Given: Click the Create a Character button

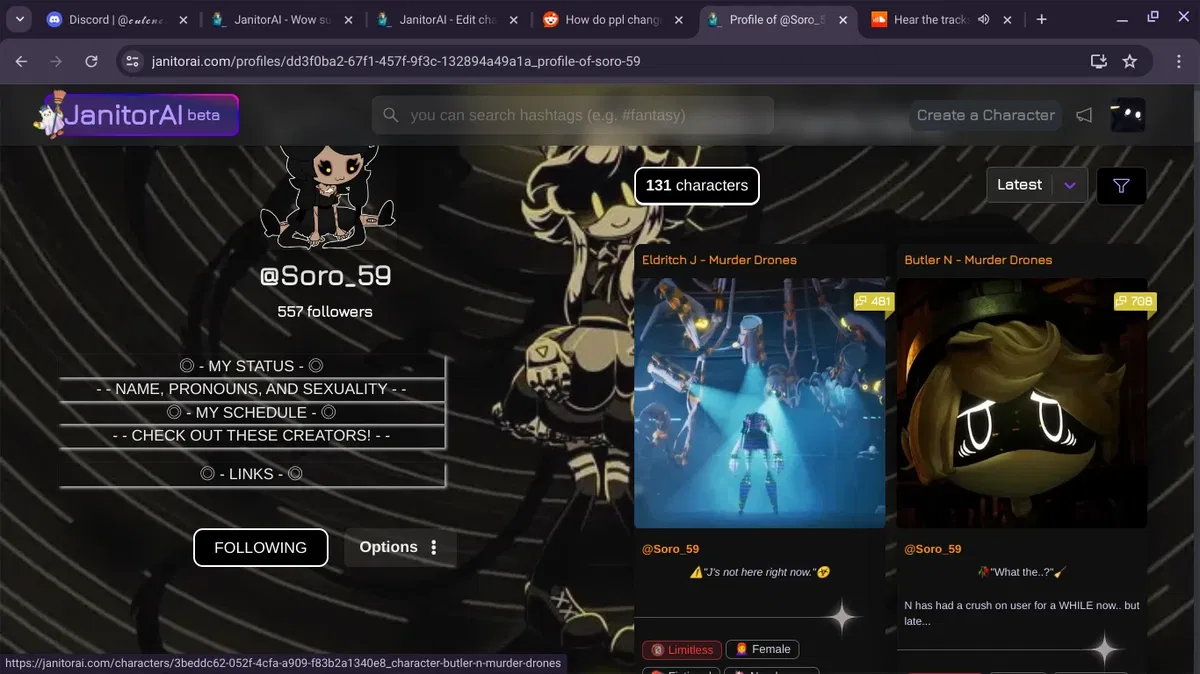Looking at the screenshot, I should click(x=986, y=115).
